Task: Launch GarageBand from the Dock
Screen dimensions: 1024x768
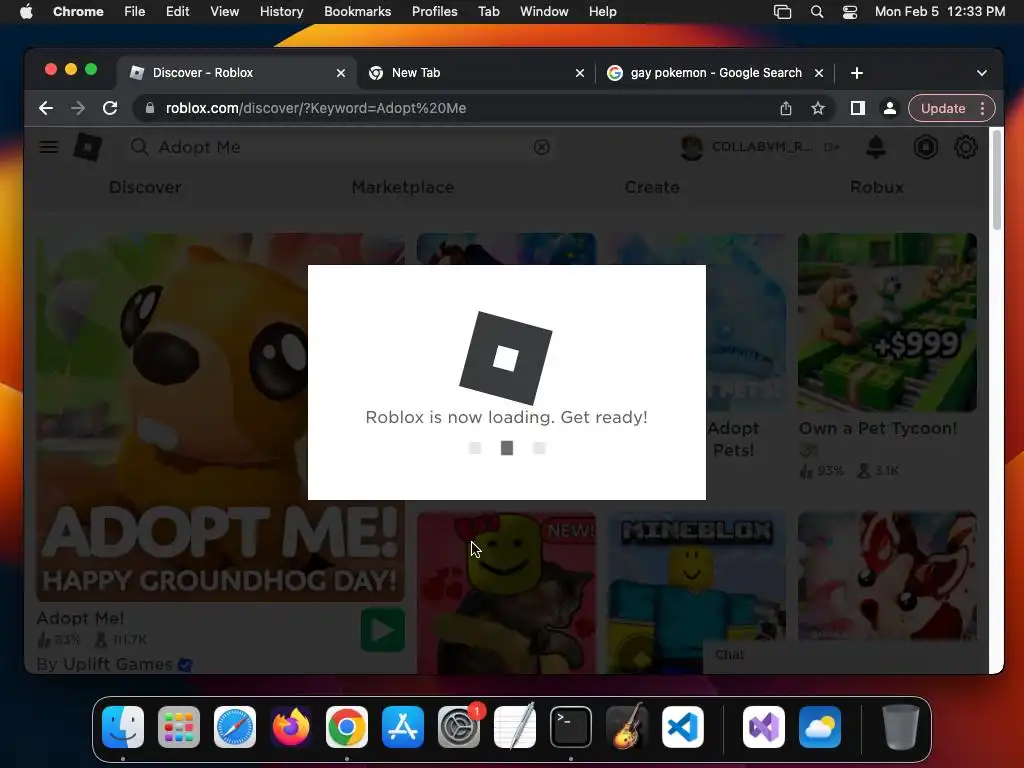Action: (x=627, y=727)
